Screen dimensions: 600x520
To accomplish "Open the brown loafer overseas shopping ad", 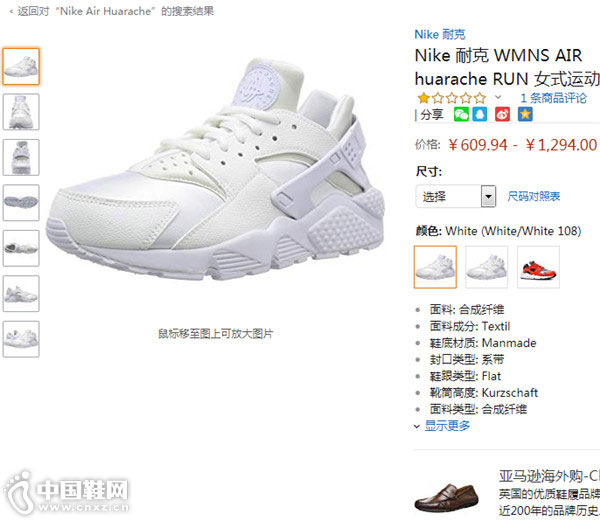I will (446, 497).
